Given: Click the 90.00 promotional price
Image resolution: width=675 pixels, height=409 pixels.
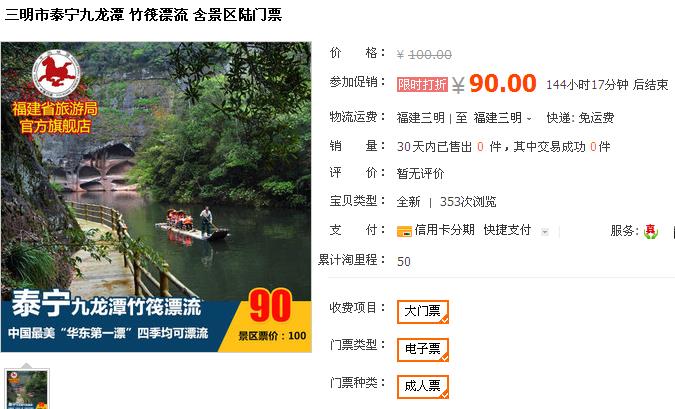Looking at the screenshot, I should tap(503, 83).
